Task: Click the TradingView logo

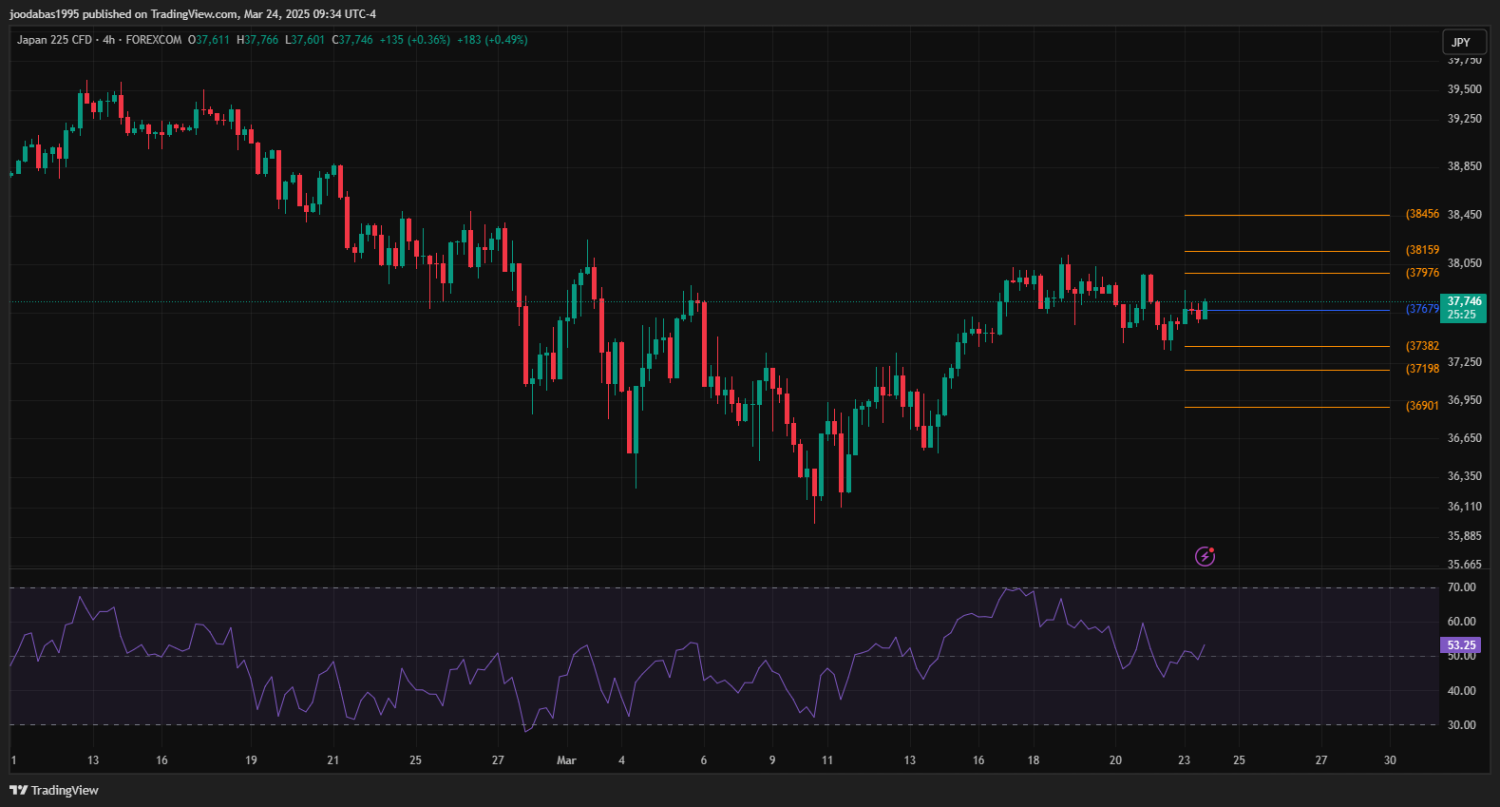Action: click(x=56, y=790)
